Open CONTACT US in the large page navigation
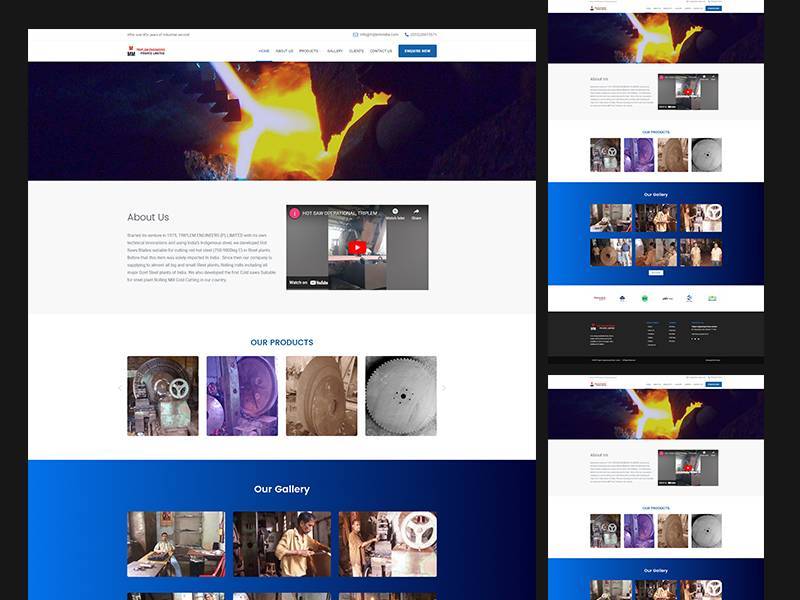 pyautogui.click(x=381, y=51)
